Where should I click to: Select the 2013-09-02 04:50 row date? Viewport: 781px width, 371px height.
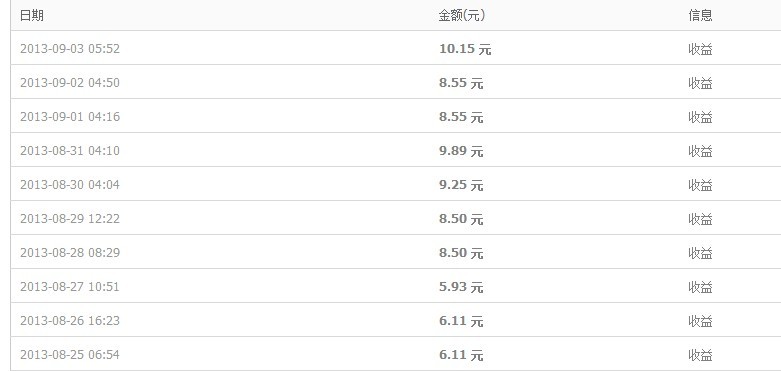pos(70,83)
